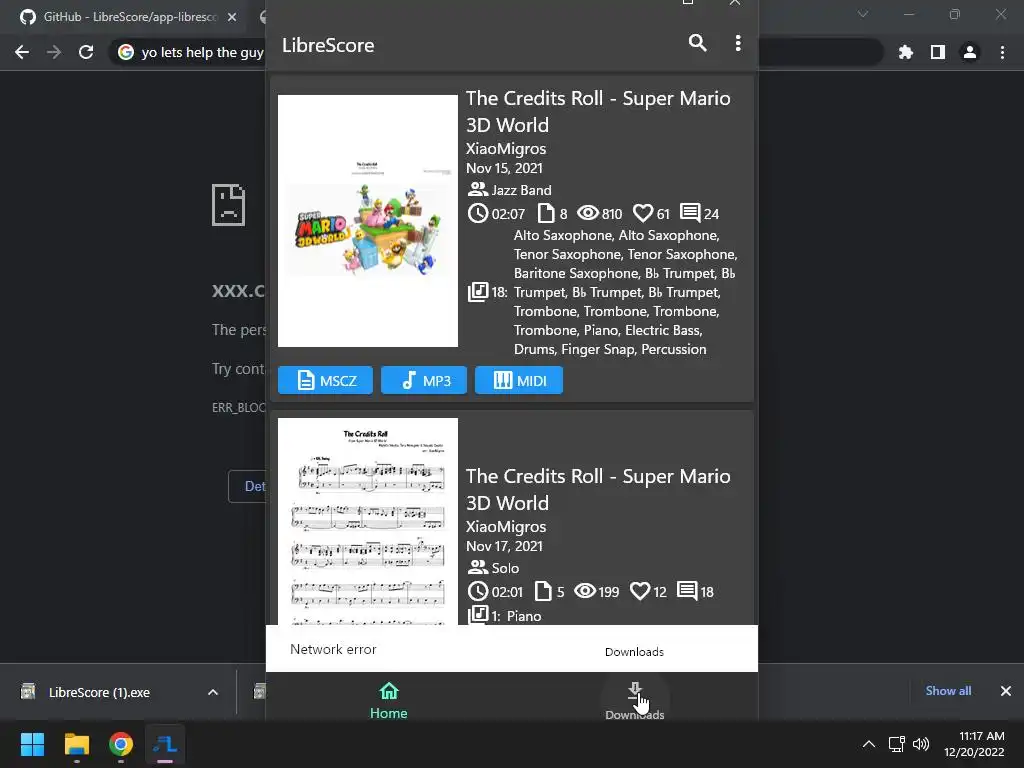Switch to the Home tab

click(x=389, y=700)
